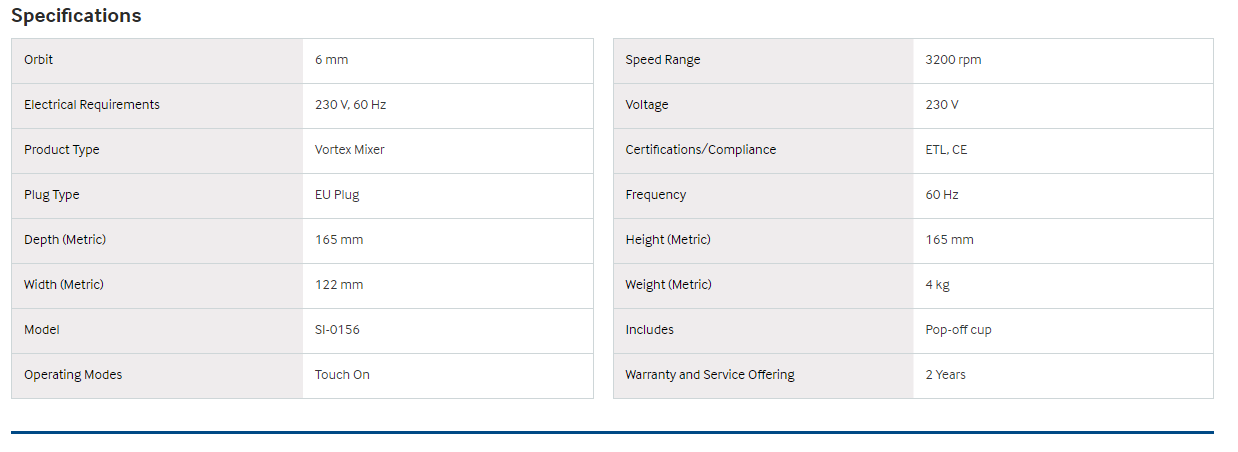1238x452 pixels.
Task: Click the 3200 rpm value
Action: point(953,60)
